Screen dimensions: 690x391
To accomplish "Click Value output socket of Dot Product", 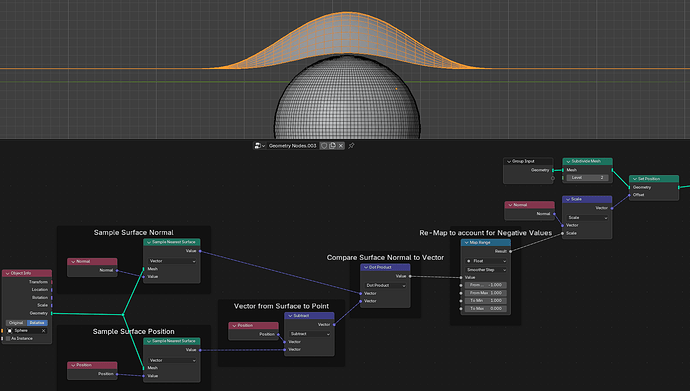I will (x=410, y=276).
